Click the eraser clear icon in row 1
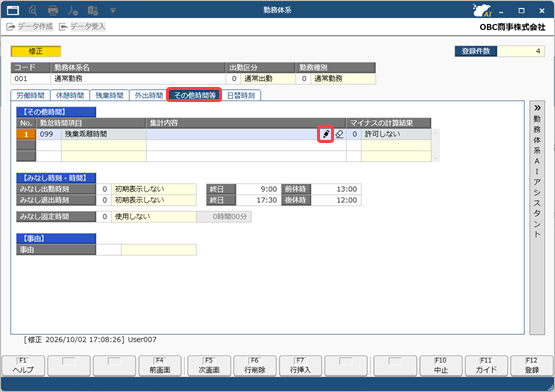Screen dimensions: 555x392 coord(339,134)
